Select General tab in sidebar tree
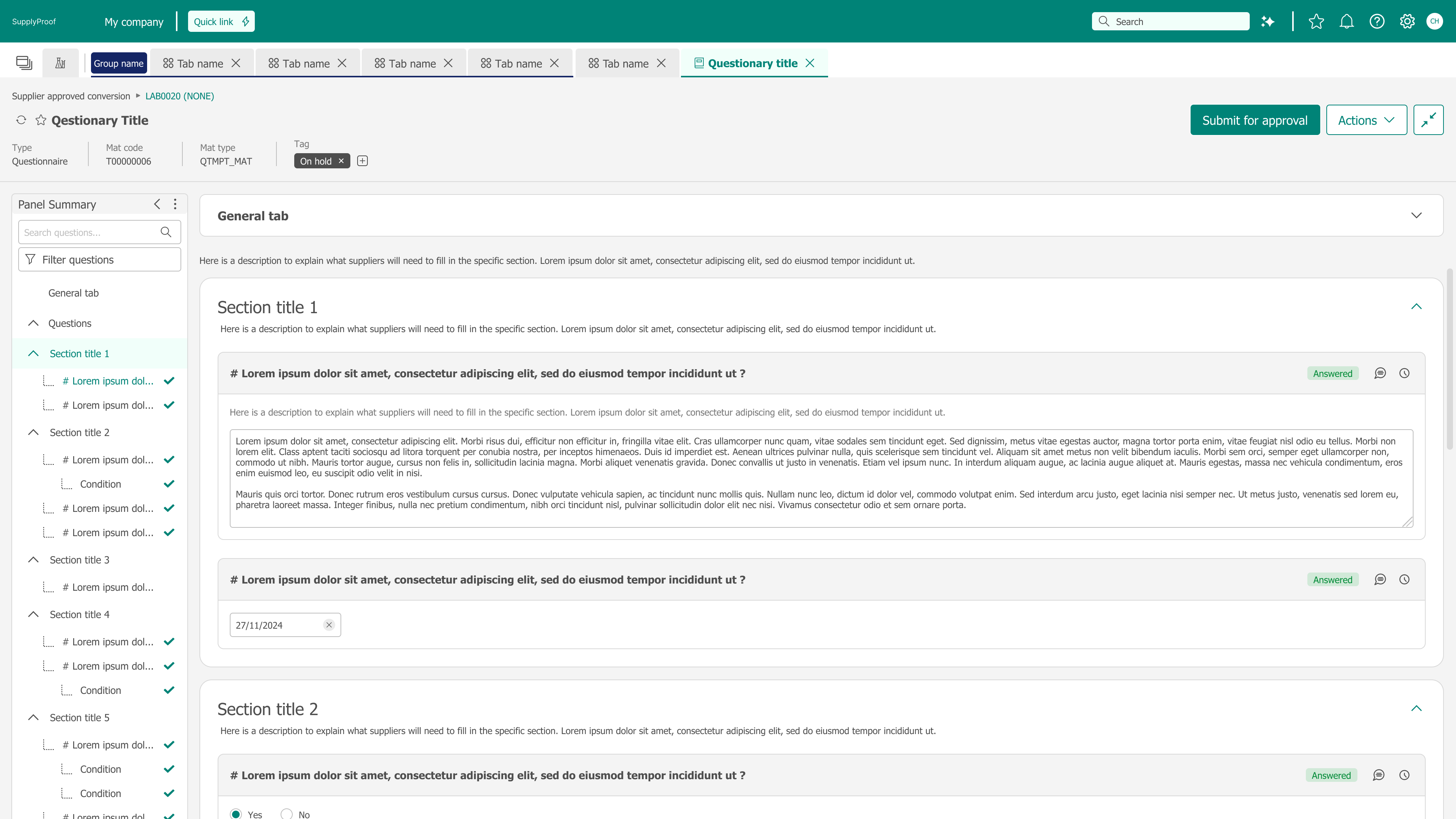Viewport: 1456px width, 819px height. (74, 293)
